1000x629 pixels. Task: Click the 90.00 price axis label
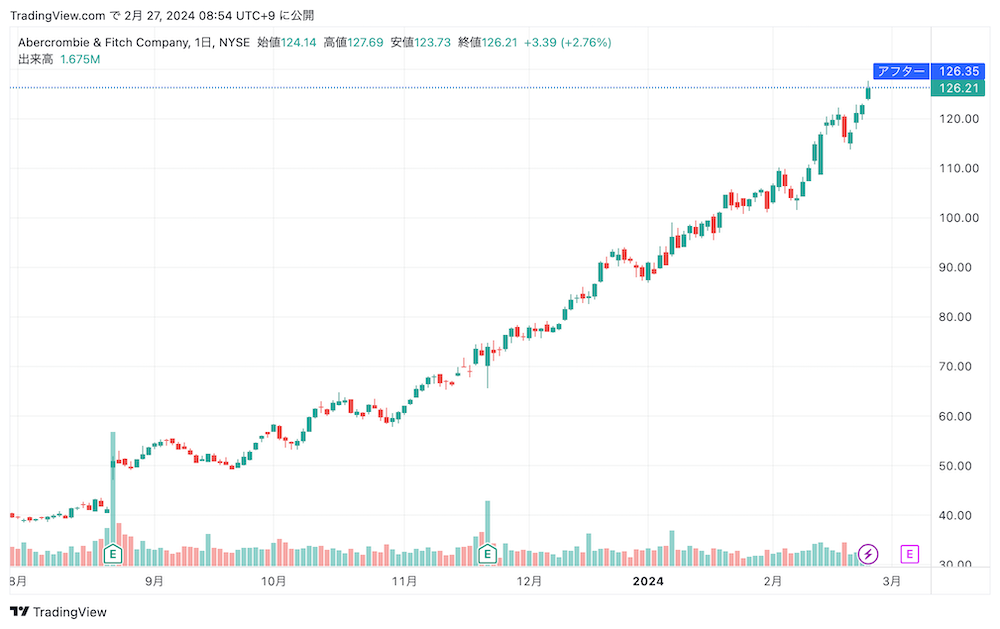coord(955,267)
